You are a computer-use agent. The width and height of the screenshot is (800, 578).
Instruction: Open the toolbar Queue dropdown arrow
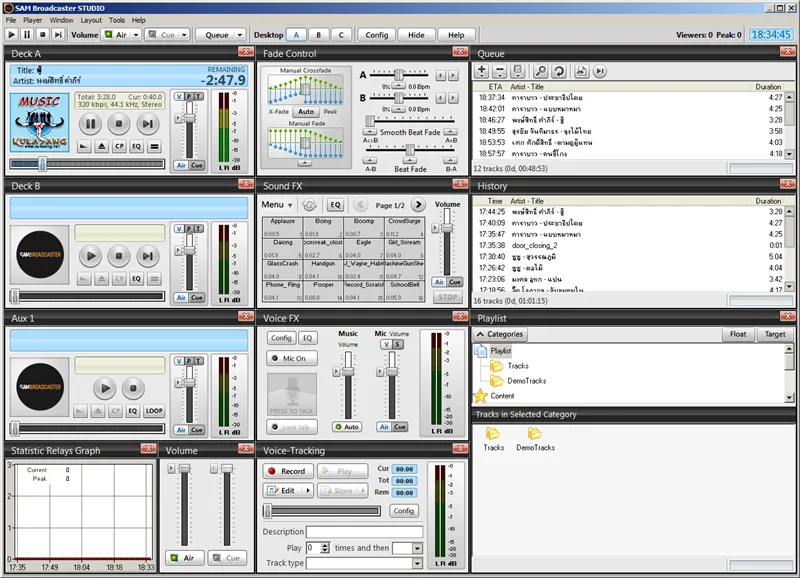pyautogui.click(x=240, y=35)
